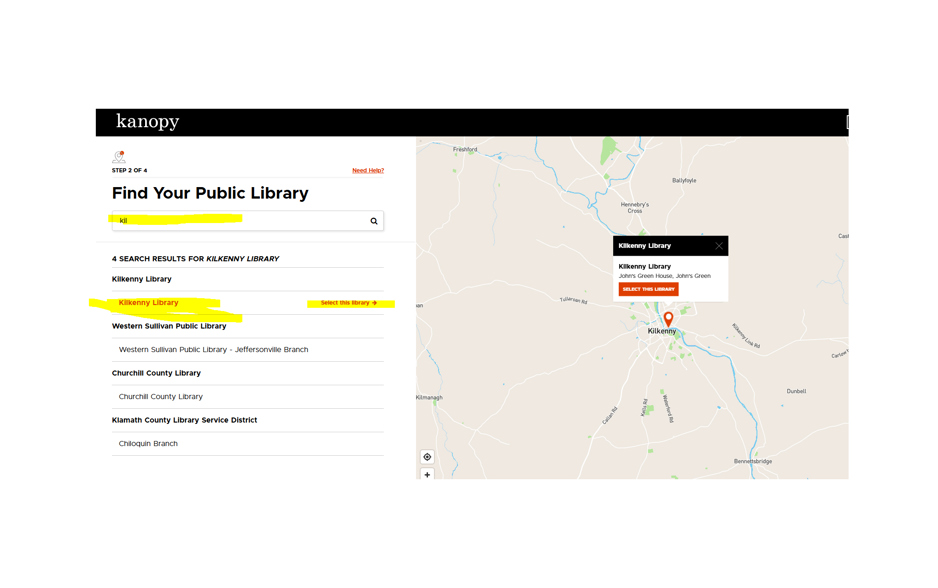Click the Kanopy logo in header
Viewport: 938px width, 588px height.
coord(147,122)
